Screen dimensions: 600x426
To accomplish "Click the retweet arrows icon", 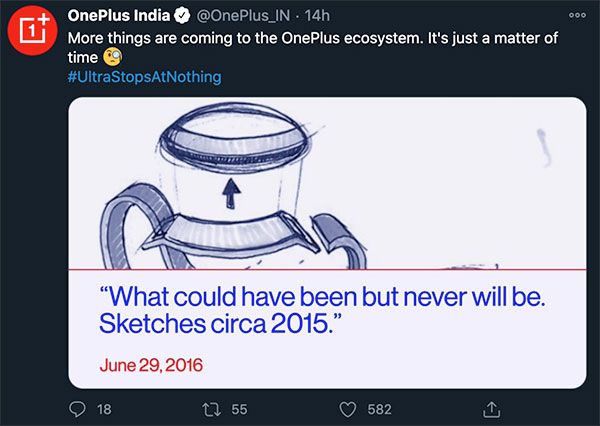I will (211, 409).
